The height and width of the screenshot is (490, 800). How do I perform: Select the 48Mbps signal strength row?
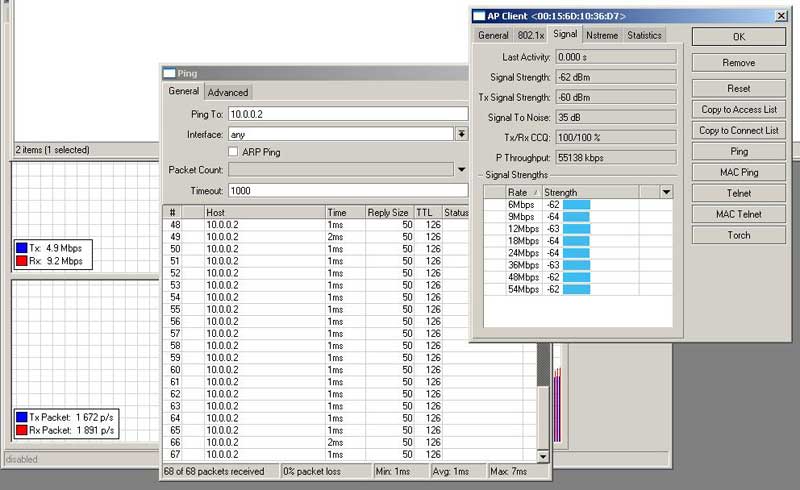578,277
